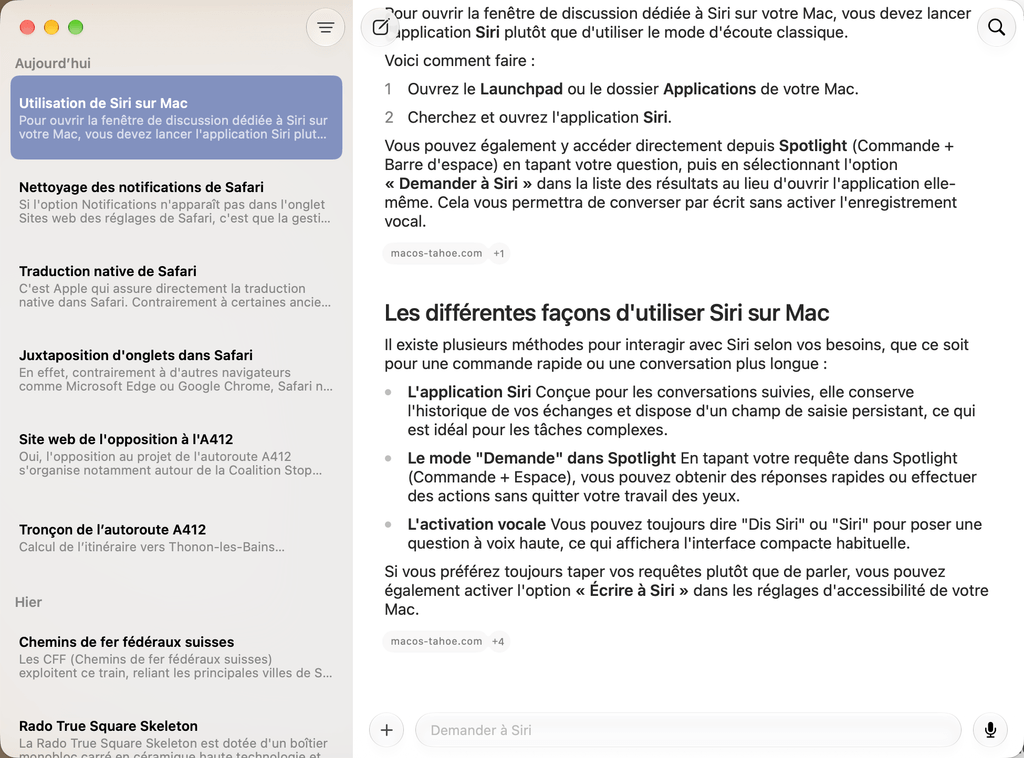Viewport: 1024px width, 758px height.
Task: Click Le mode "Demande" dans Spotlight bullet
Action: click(x=541, y=458)
